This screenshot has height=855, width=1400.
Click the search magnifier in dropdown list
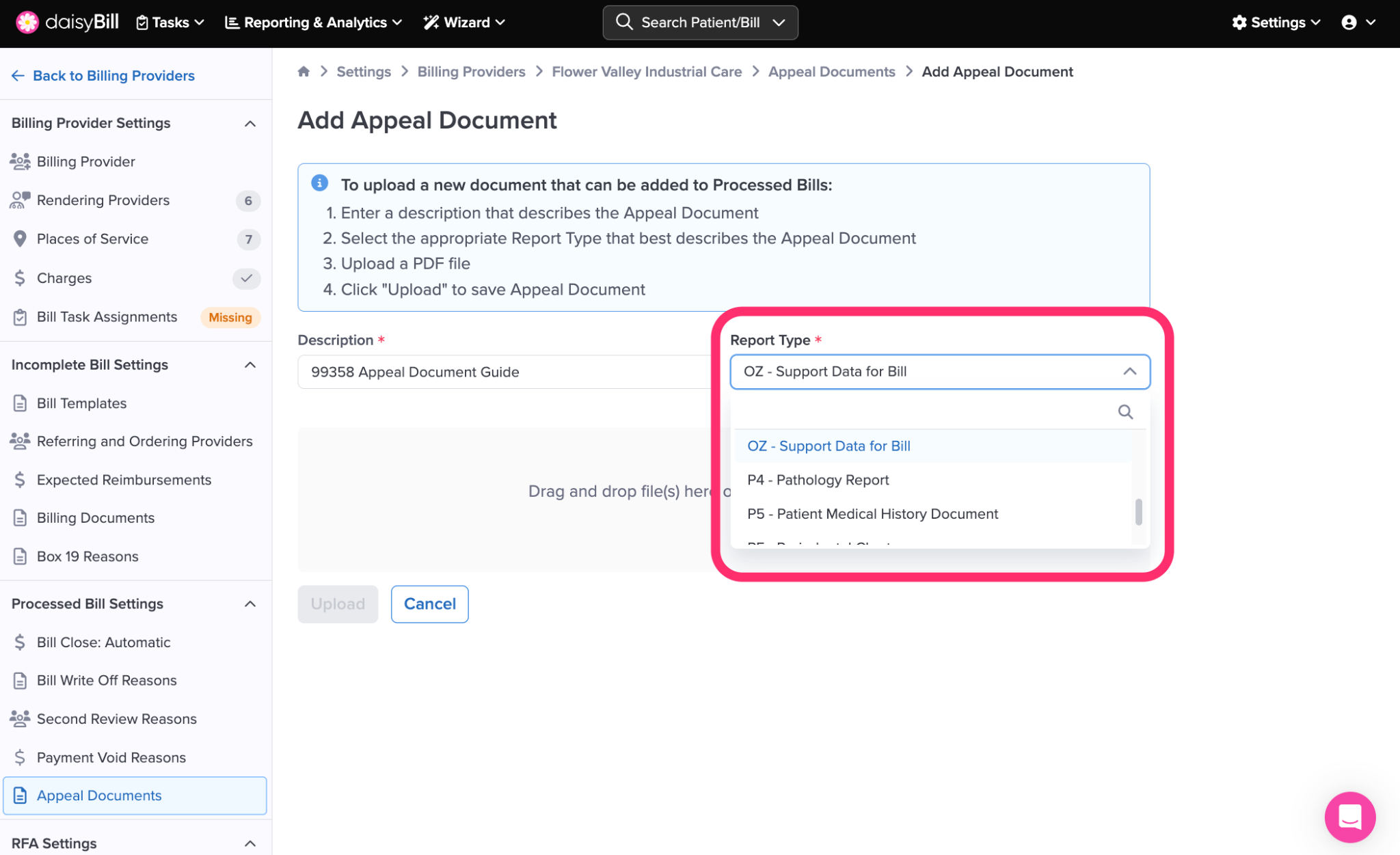click(x=1125, y=412)
